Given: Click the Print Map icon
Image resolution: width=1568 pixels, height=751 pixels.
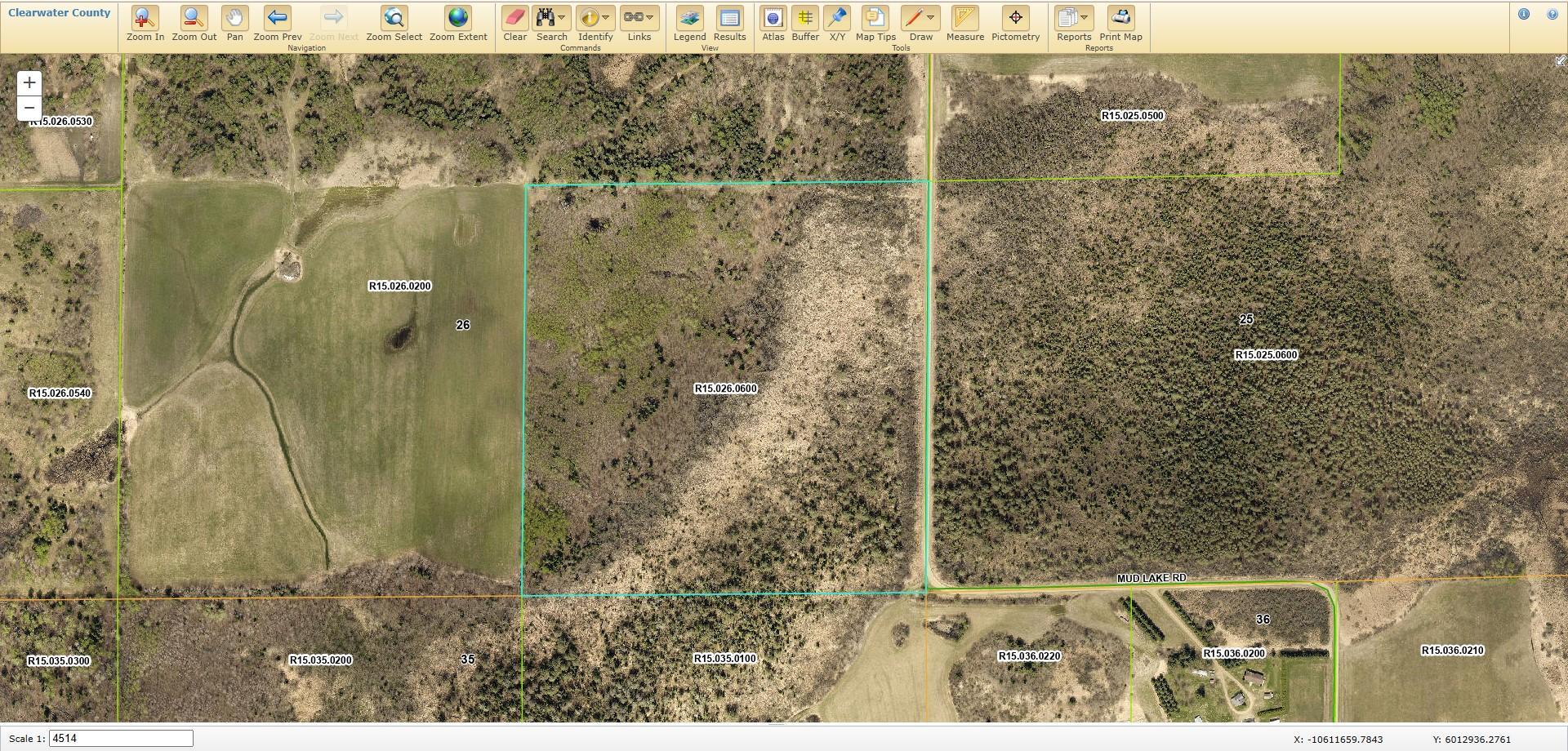Looking at the screenshot, I should click(1121, 24).
